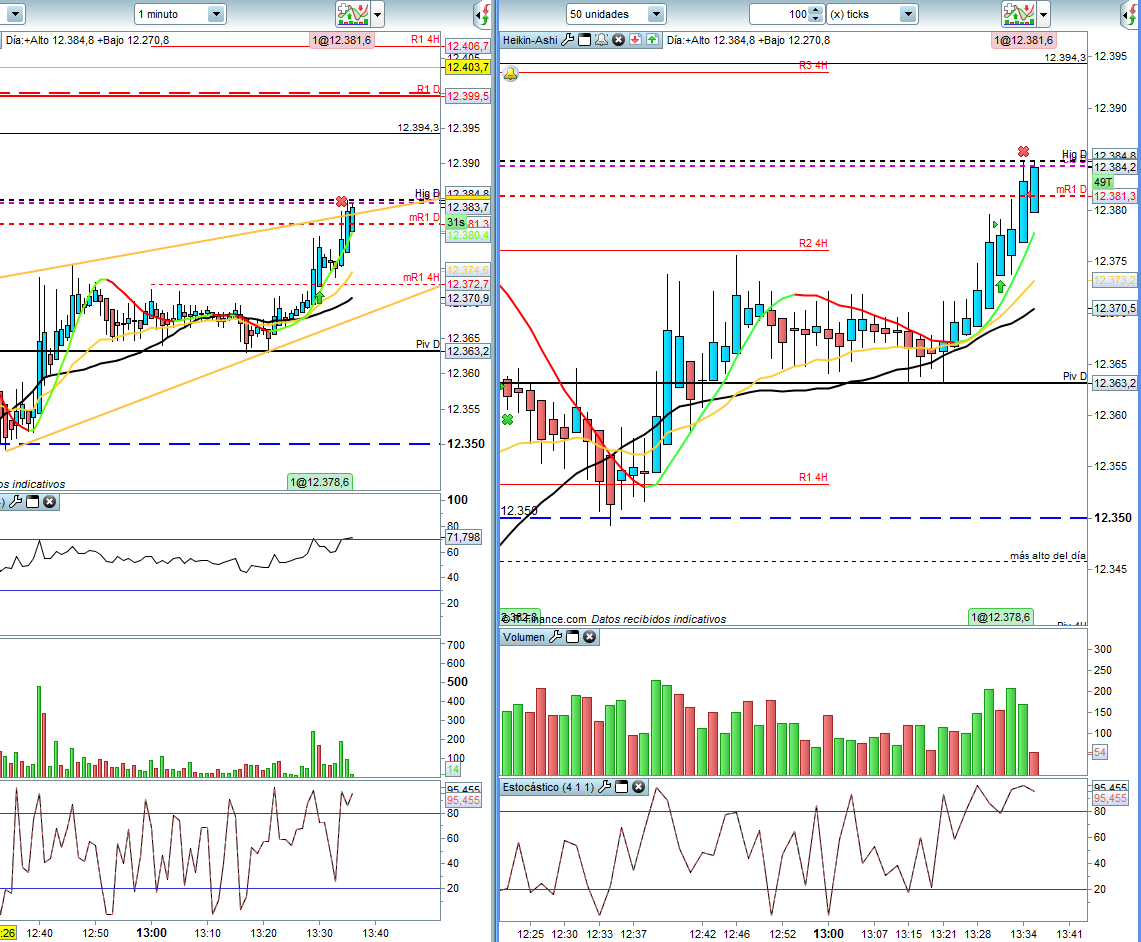Remove Heikin-Ashi with the X icon
The width and height of the screenshot is (1141, 942).
(619, 40)
